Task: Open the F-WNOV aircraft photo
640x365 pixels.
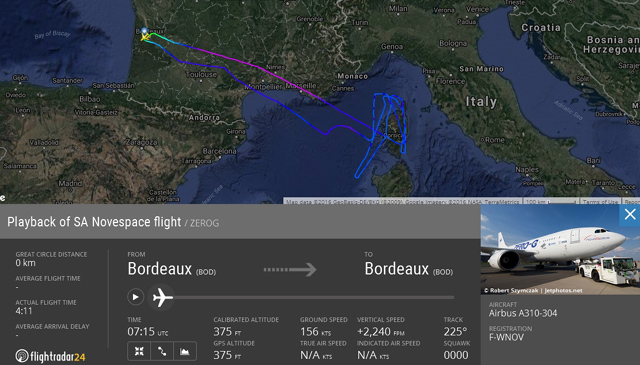Action: click(560, 249)
